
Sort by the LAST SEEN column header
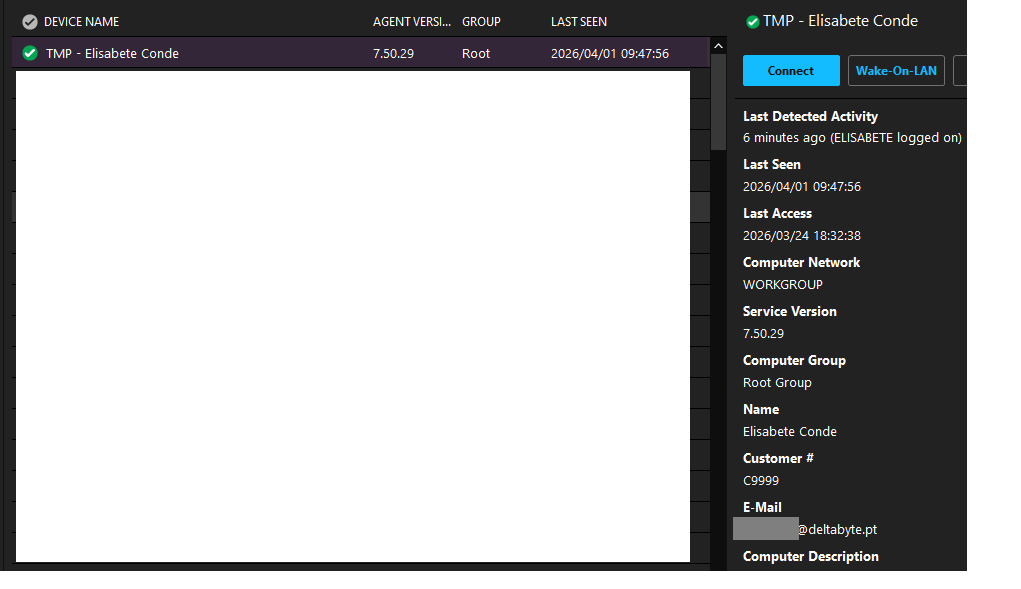point(579,21)
